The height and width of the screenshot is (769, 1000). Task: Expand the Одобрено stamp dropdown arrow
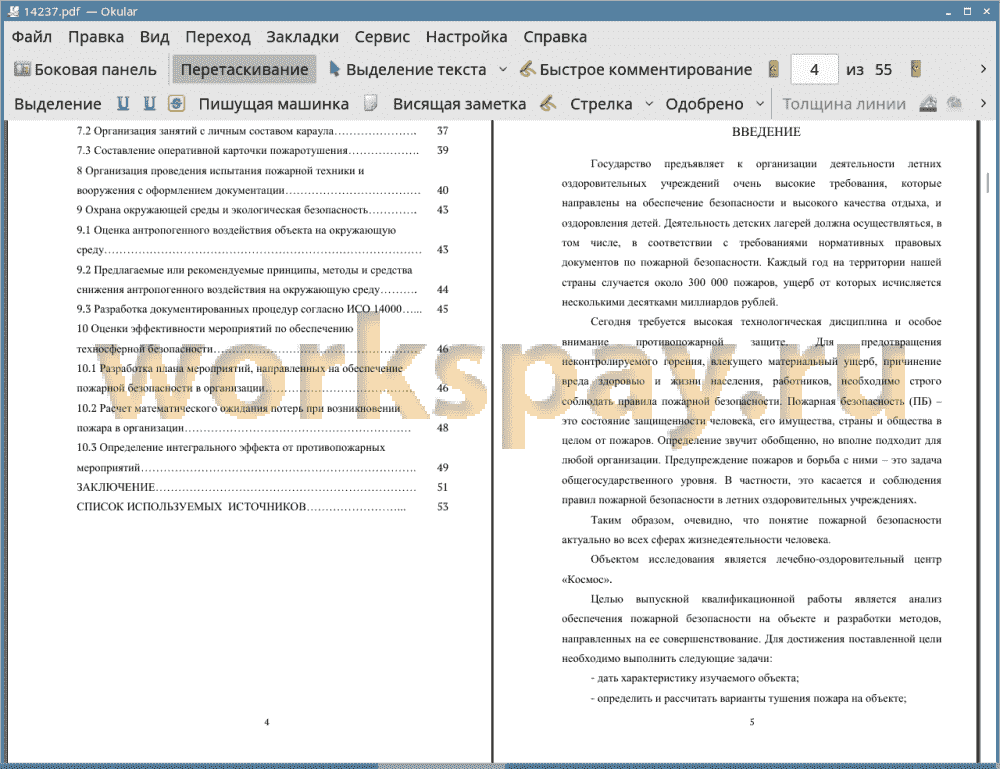click(x=760, y=104)
